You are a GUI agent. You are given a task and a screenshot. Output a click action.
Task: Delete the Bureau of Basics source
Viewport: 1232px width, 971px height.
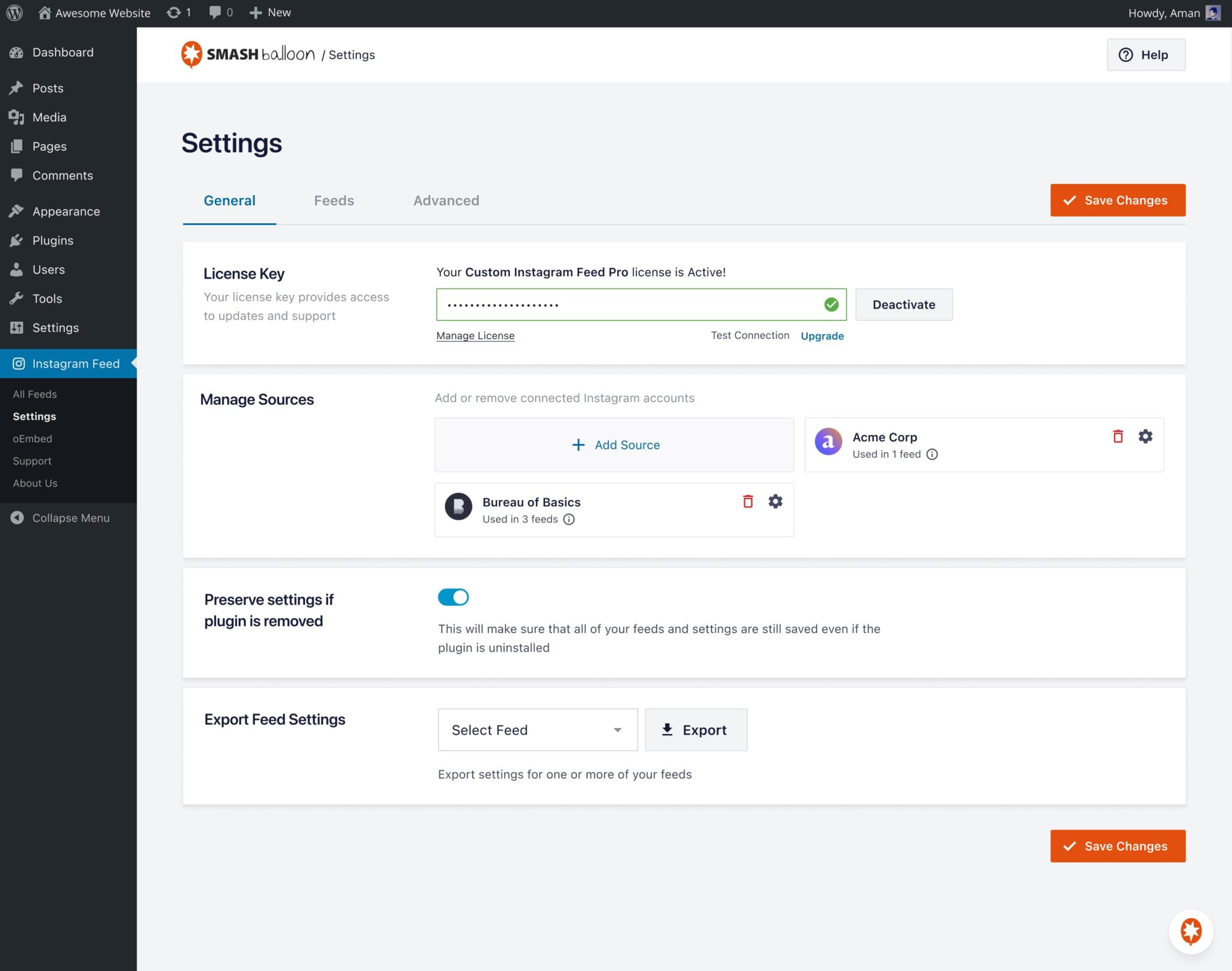point(748,501)
